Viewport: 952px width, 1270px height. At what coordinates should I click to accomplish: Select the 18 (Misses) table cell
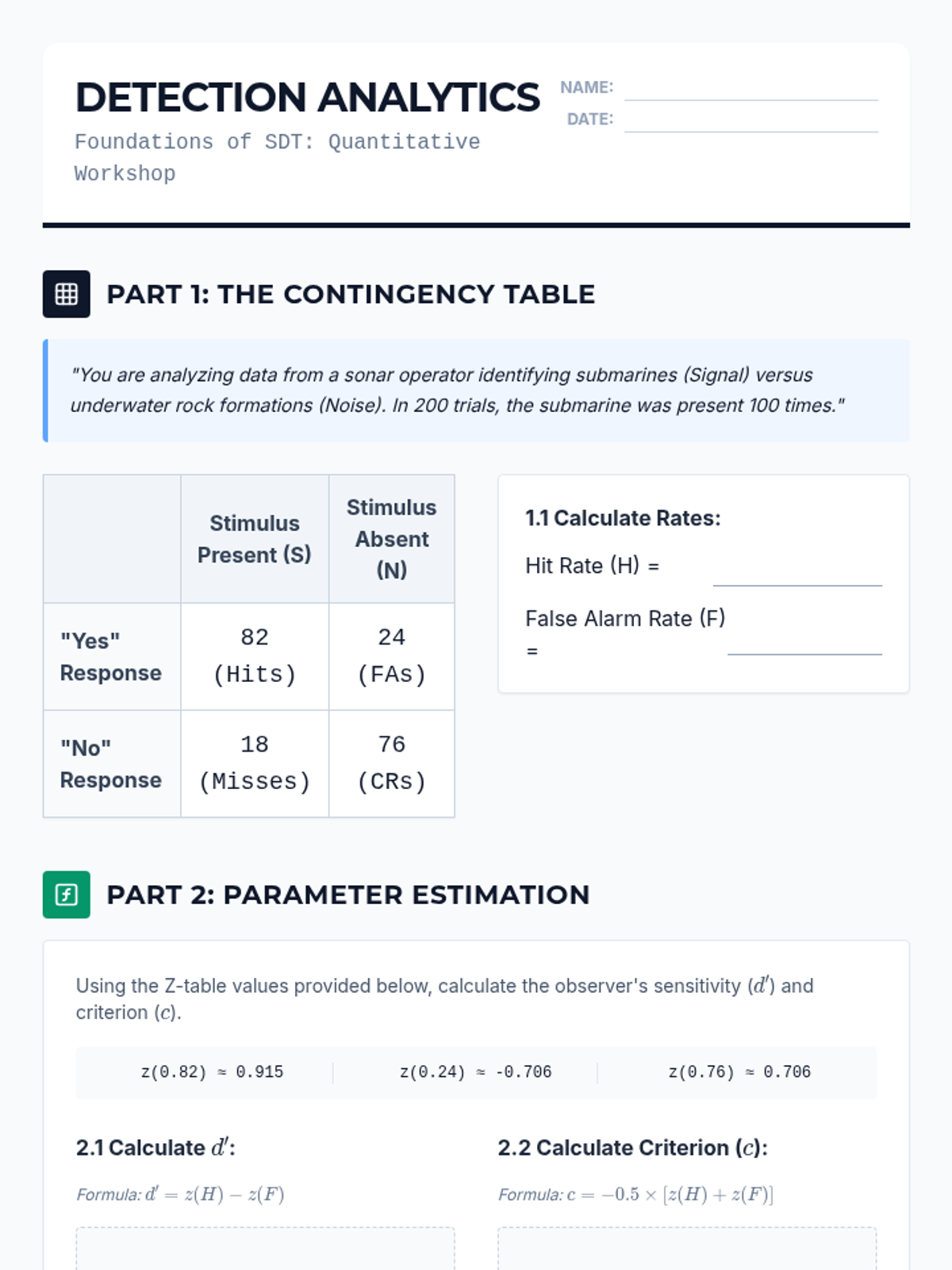[x=255, y=764]
